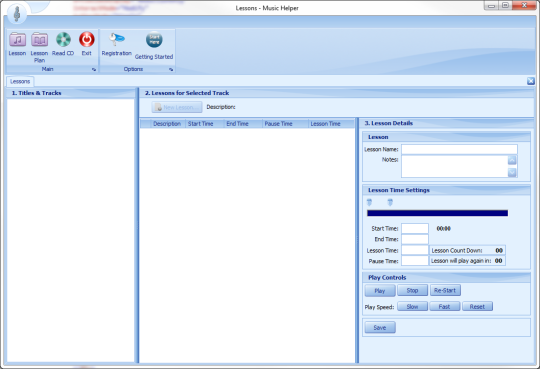Image resolution: width=540 pixels, height=369 pixels.
Task: Click the Lesson Name input field
Action: 459,149
